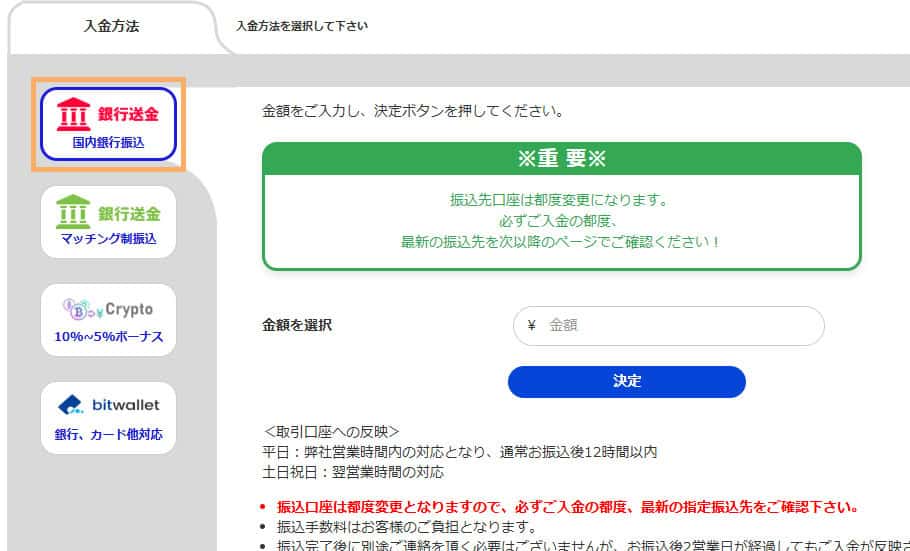Select Crypto 10%~5%ボーナス deposit method

pos(109,320)
